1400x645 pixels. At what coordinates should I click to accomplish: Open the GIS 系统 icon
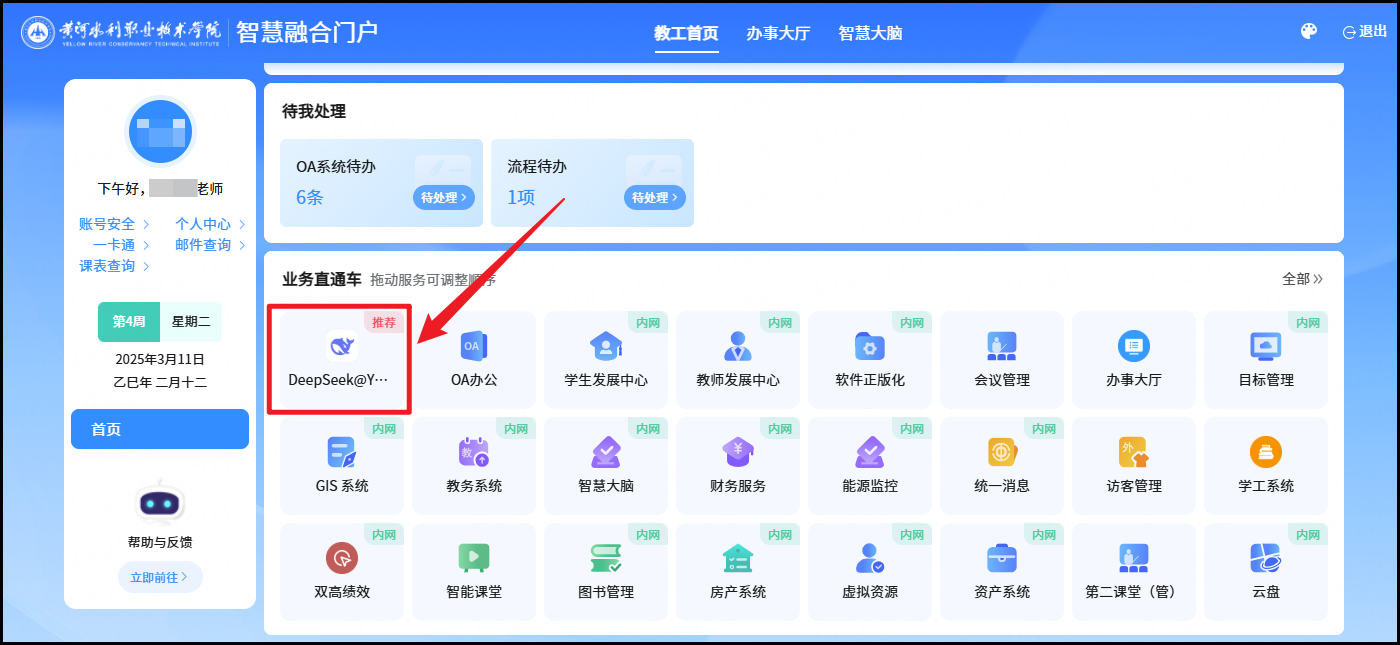tap(341, 453)
